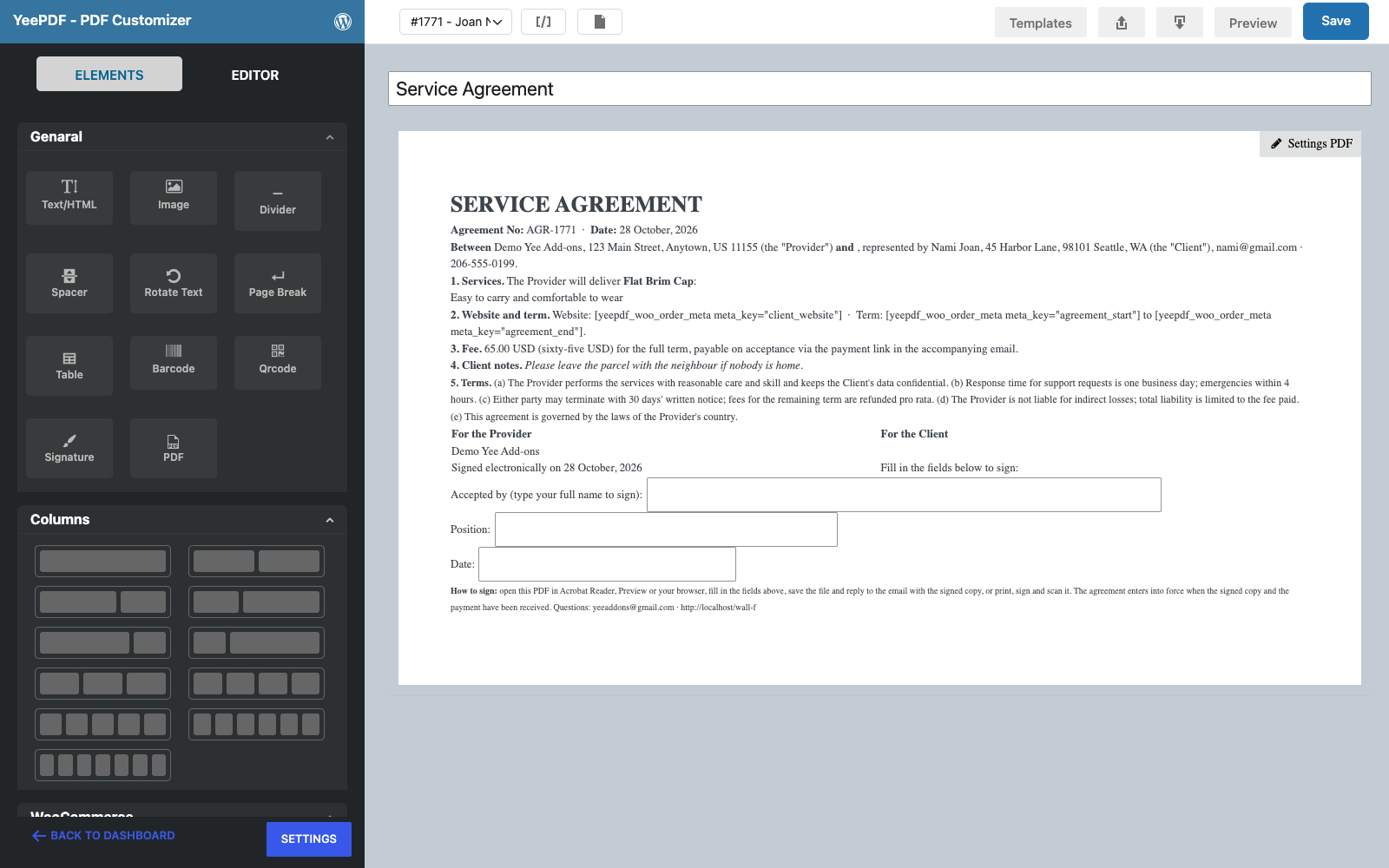This screenshot has height=868, width=1389.
Task: Click the blank page toolbar icon
Action: [x=600, y=22]
